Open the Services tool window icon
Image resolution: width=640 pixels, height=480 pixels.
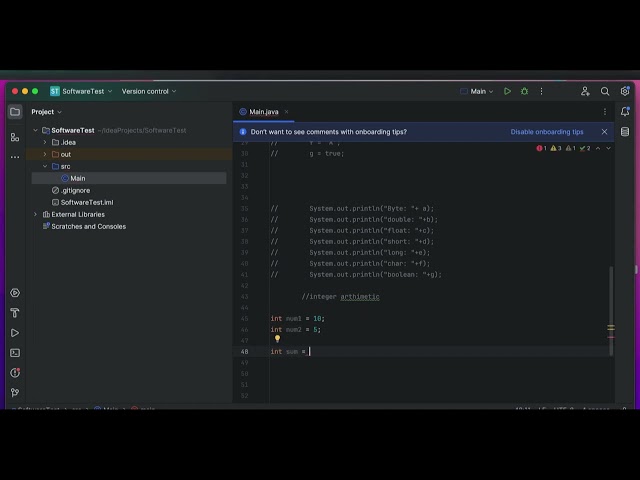click(x=15, y=293)
